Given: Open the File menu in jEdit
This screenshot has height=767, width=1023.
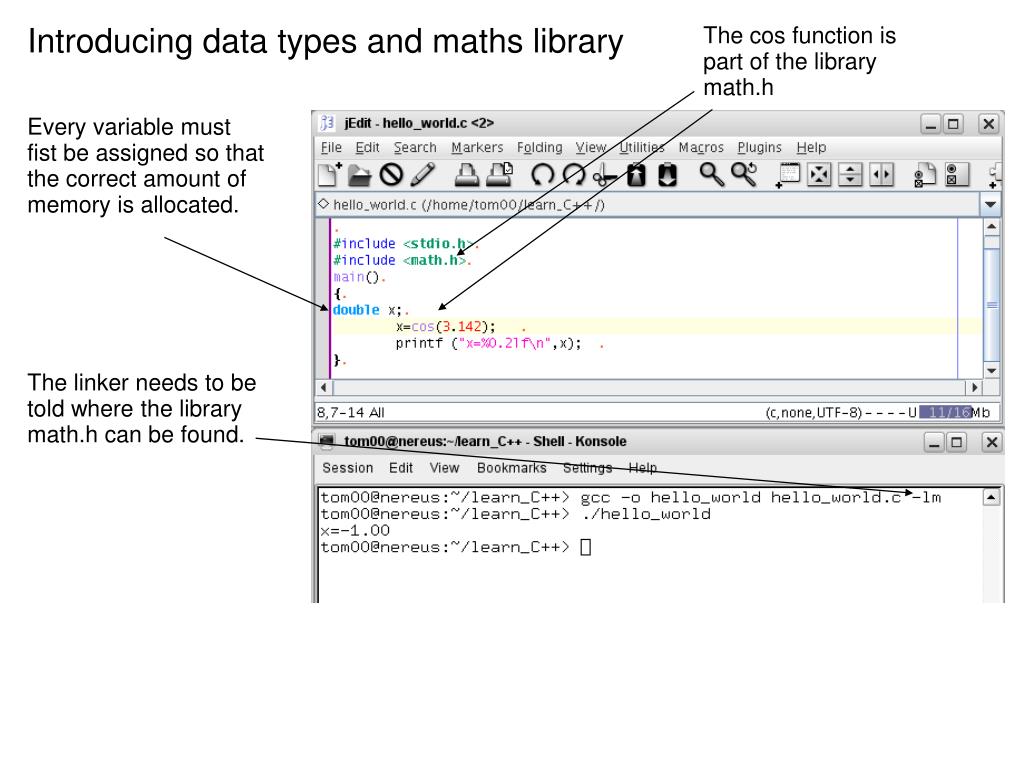Looking at the screenshot, I should point(331,147).
